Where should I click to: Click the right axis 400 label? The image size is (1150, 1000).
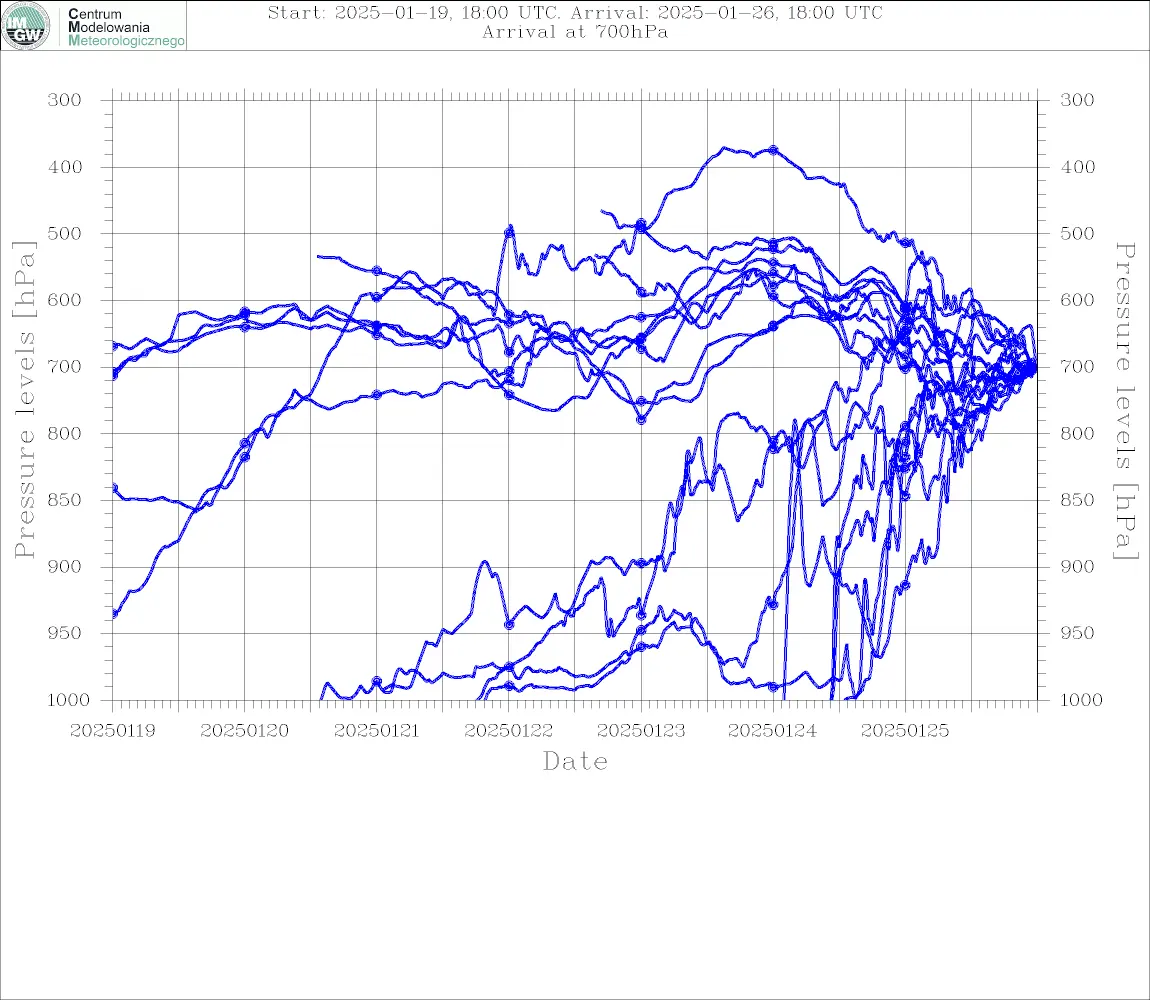1077,167
